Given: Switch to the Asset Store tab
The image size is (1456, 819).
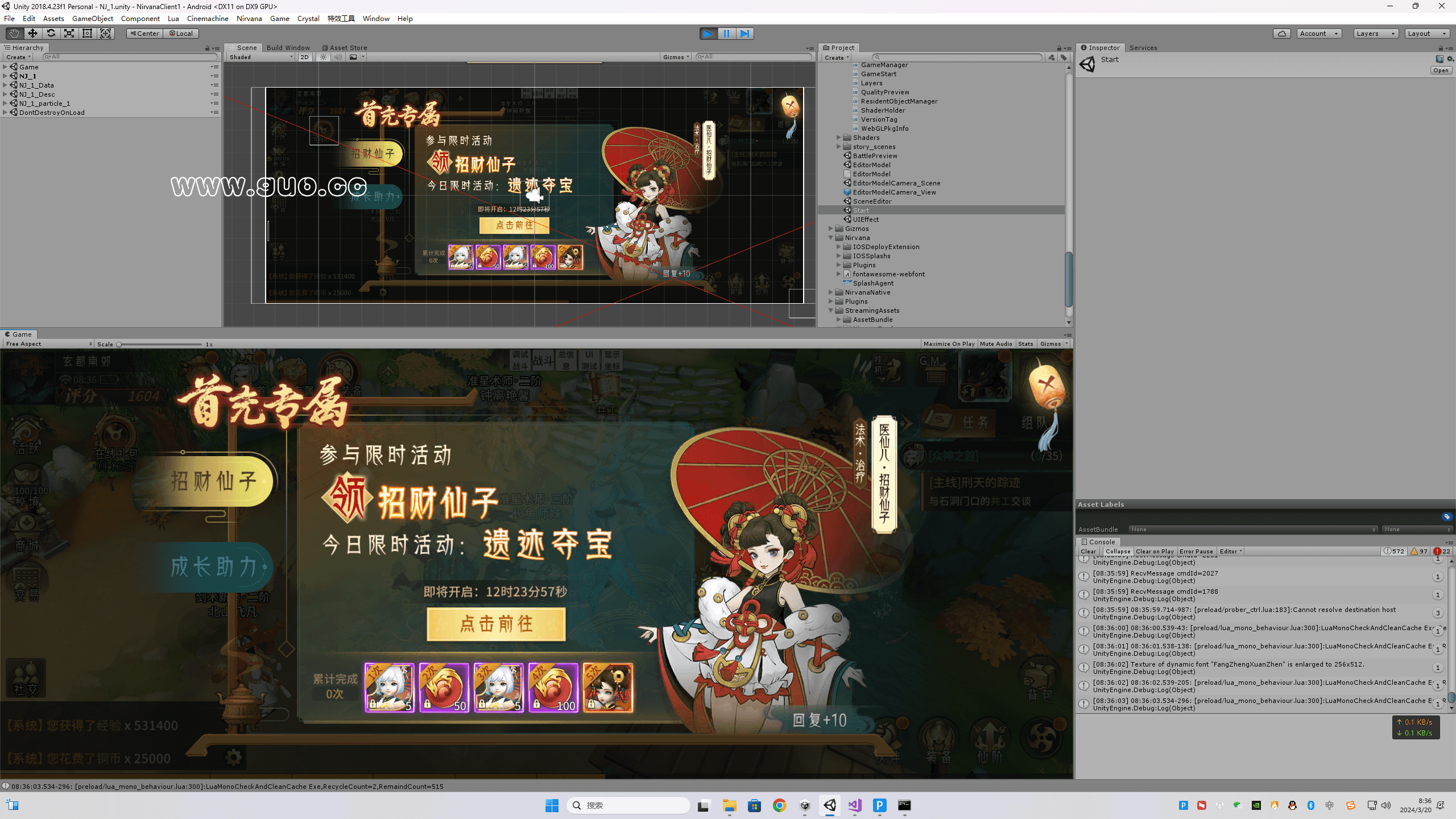Looking at the screenshot, I should 345,48.
